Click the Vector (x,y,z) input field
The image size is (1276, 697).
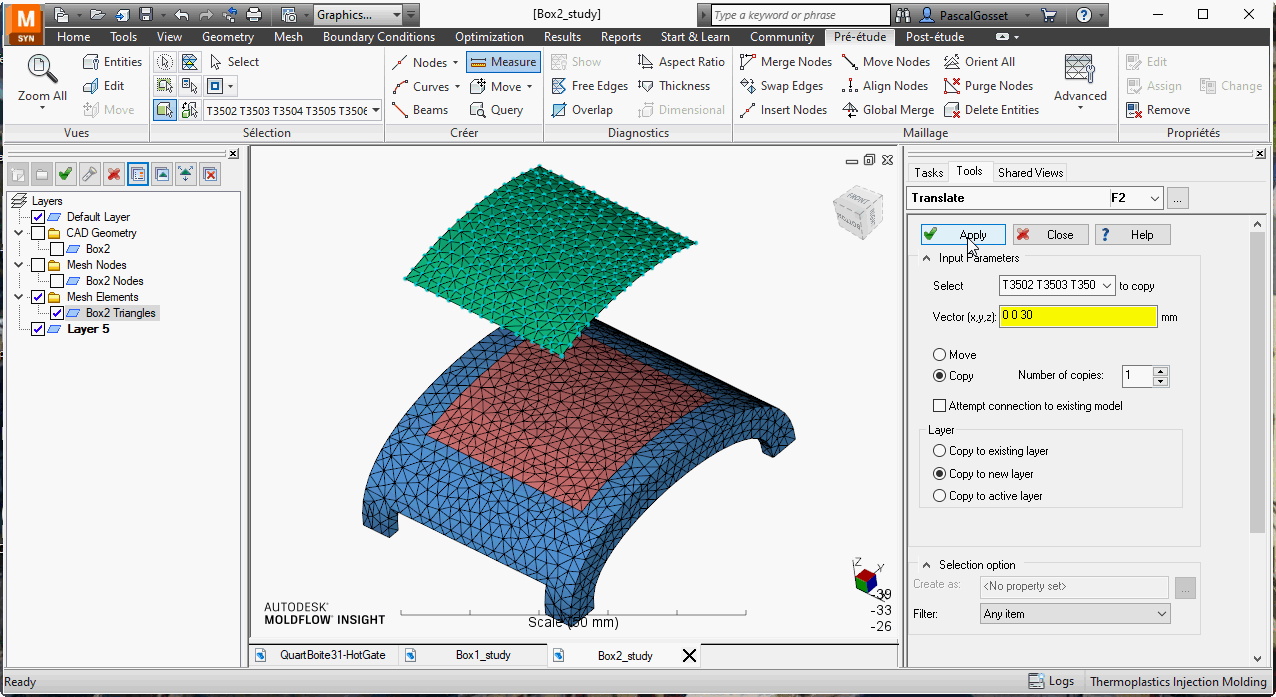[1078, 316]
